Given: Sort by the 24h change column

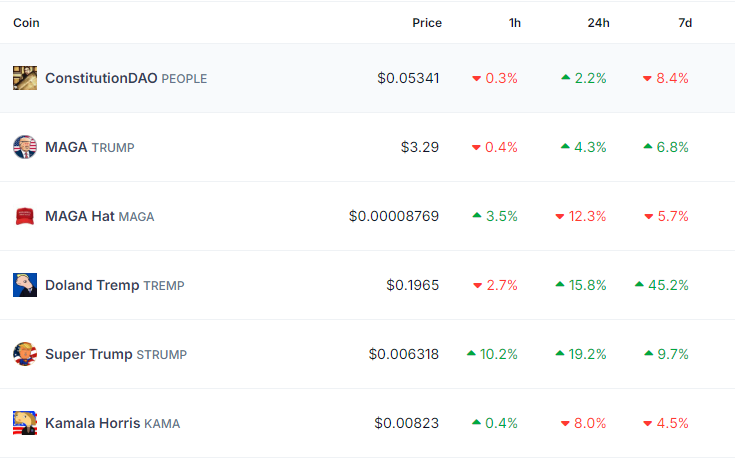Looking at the screenshot, I should point(598,23).
